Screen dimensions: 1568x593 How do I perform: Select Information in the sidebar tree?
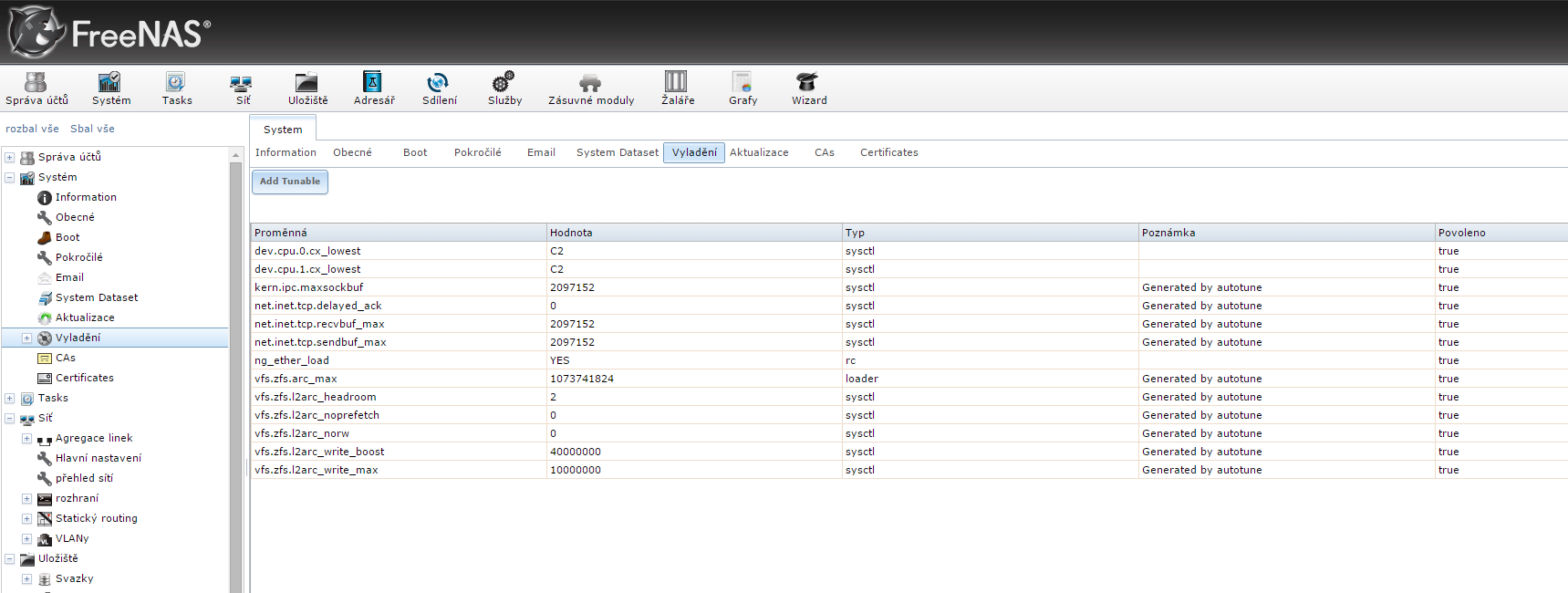click(x=86, y=197)
